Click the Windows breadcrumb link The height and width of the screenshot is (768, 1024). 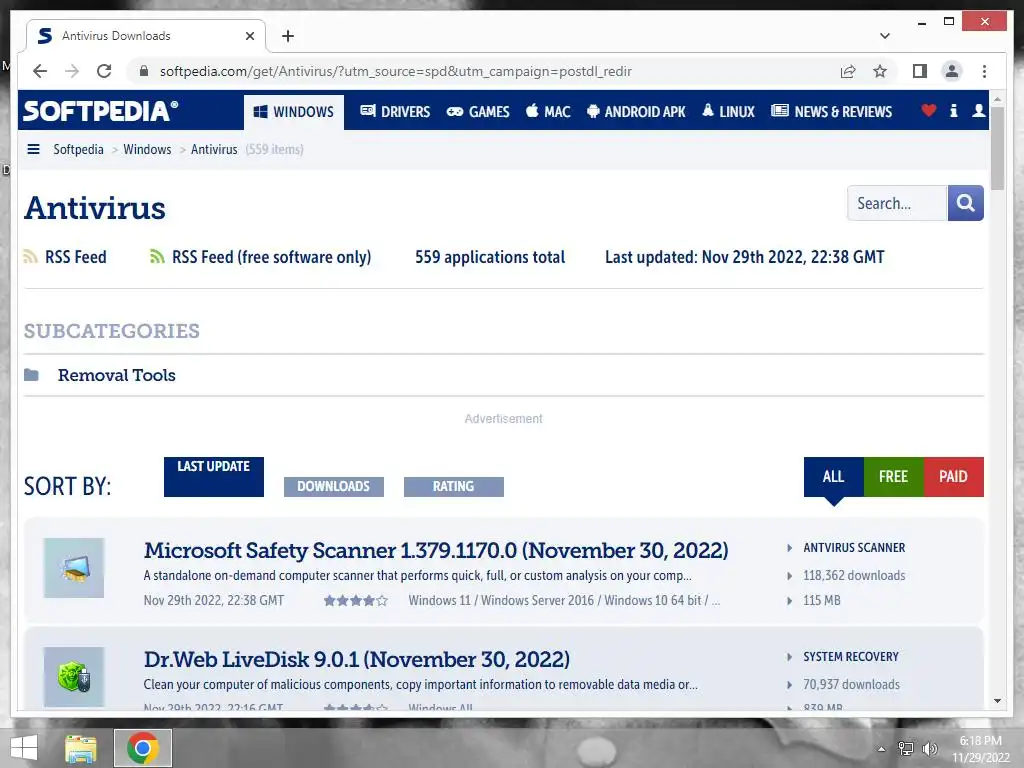147,150
